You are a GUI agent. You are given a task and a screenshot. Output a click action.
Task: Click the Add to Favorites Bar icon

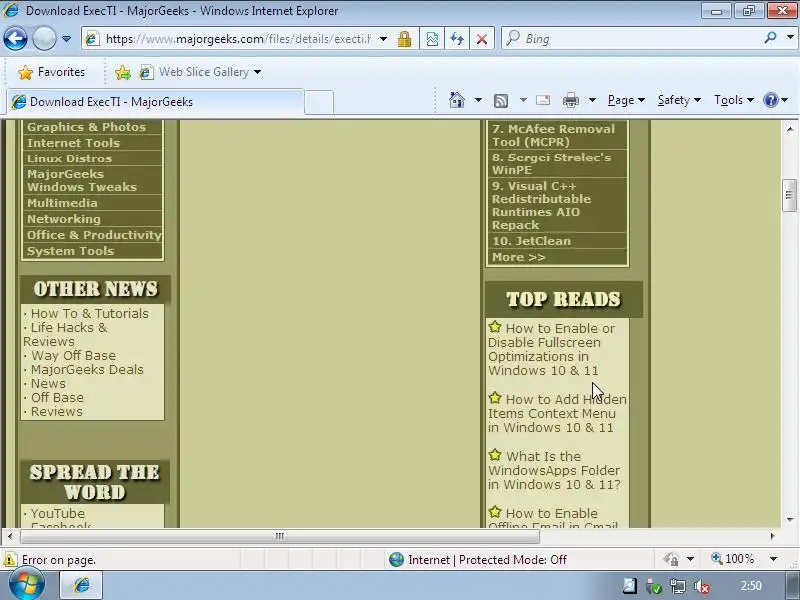122,72
